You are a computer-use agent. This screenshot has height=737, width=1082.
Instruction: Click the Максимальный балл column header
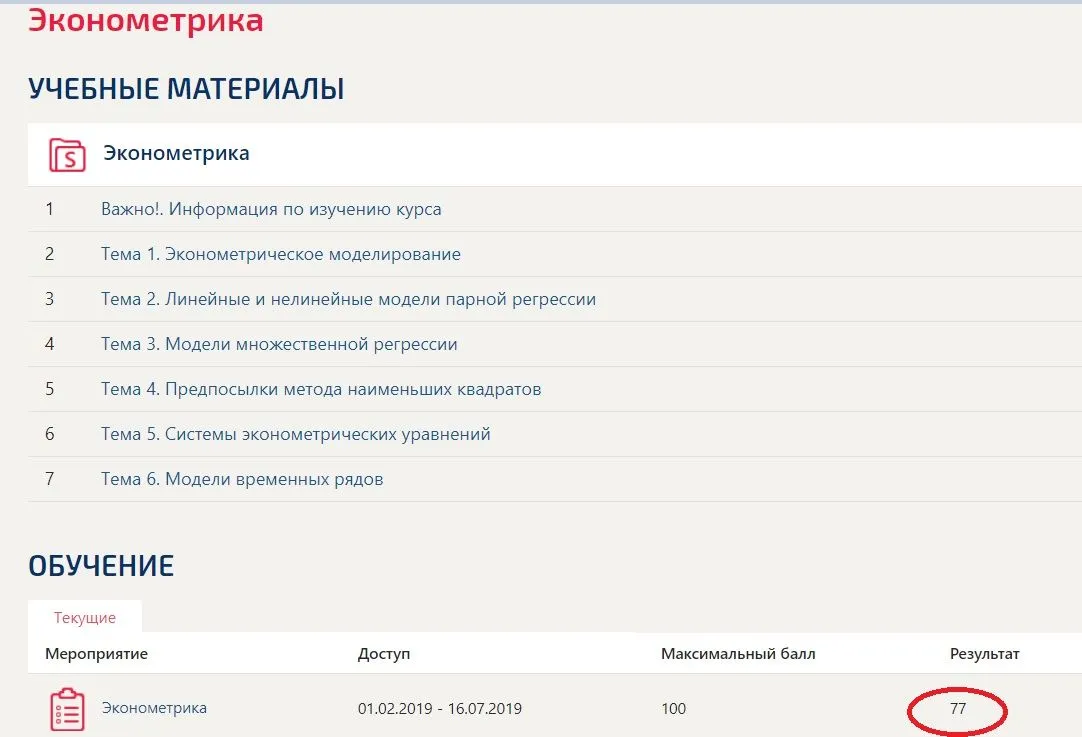(x=738, y=654)
